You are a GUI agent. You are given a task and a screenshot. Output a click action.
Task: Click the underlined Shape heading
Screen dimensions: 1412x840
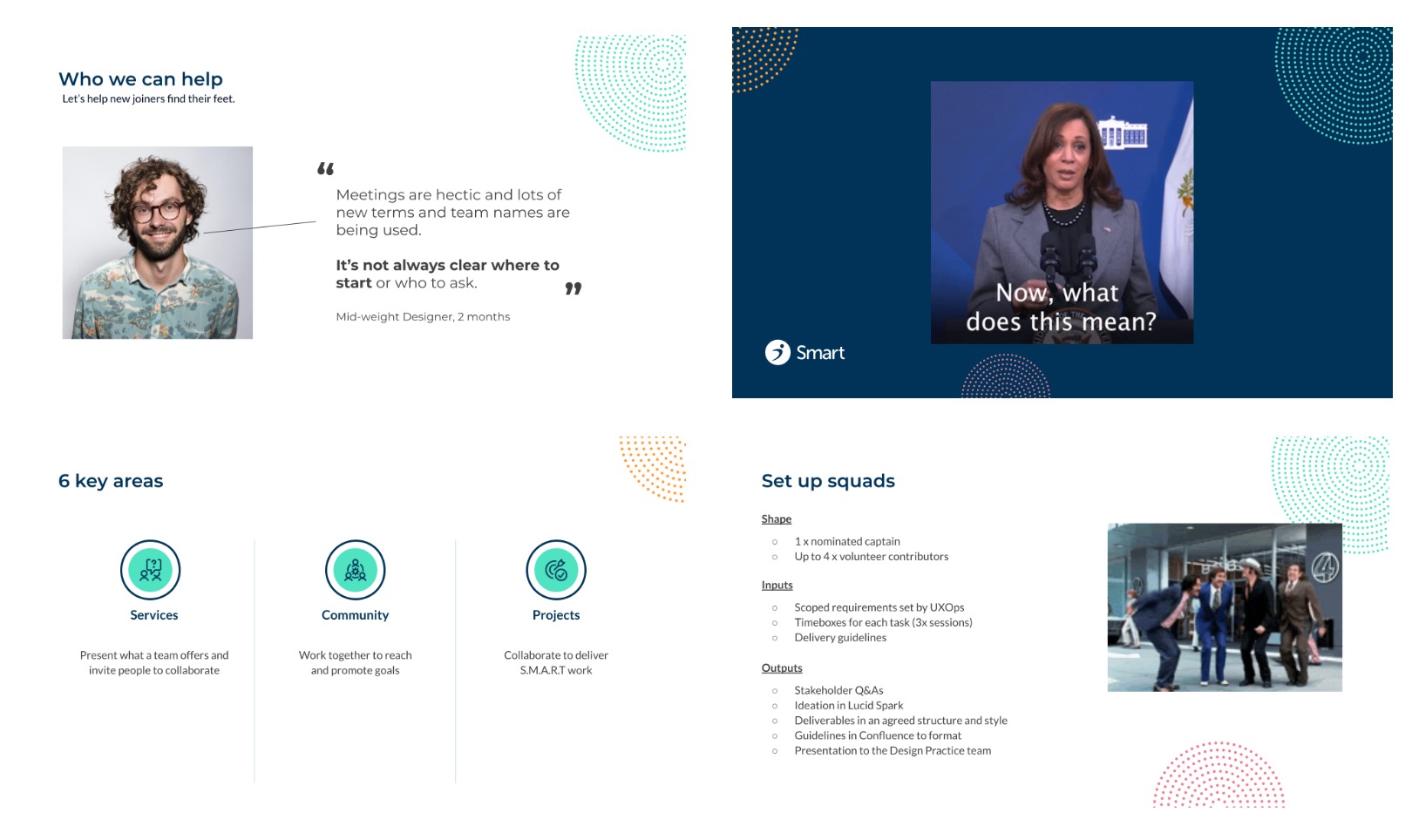click(x=776, y=519)
